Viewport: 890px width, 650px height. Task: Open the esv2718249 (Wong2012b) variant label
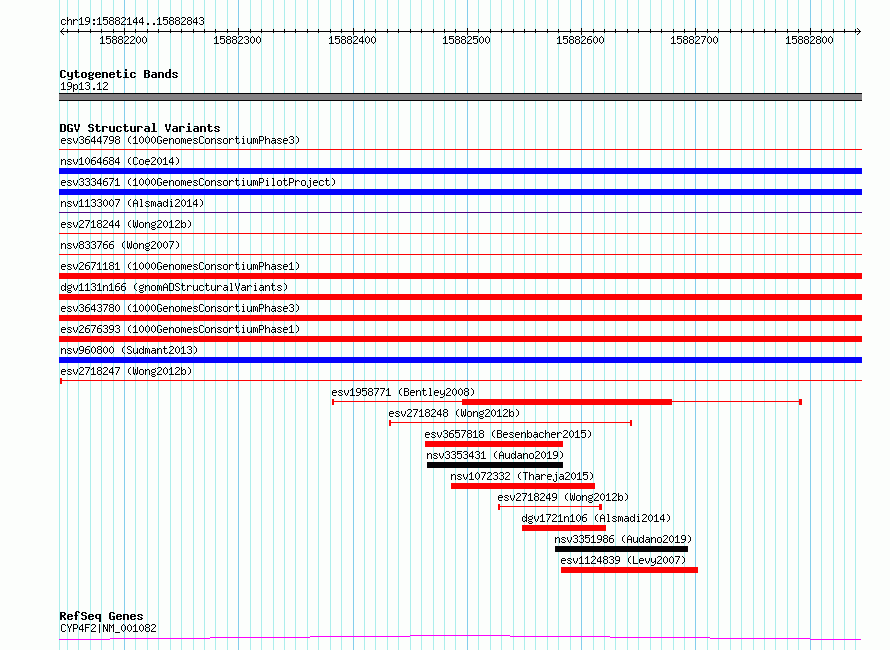563,497
